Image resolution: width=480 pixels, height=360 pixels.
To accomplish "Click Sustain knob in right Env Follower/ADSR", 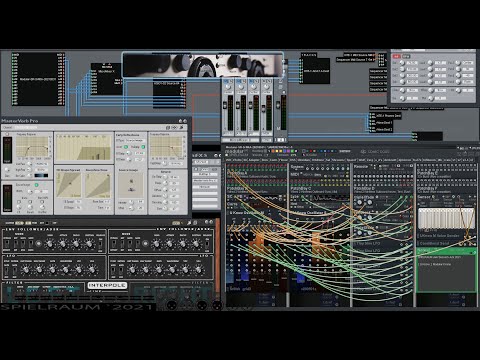I will [196, 244].
